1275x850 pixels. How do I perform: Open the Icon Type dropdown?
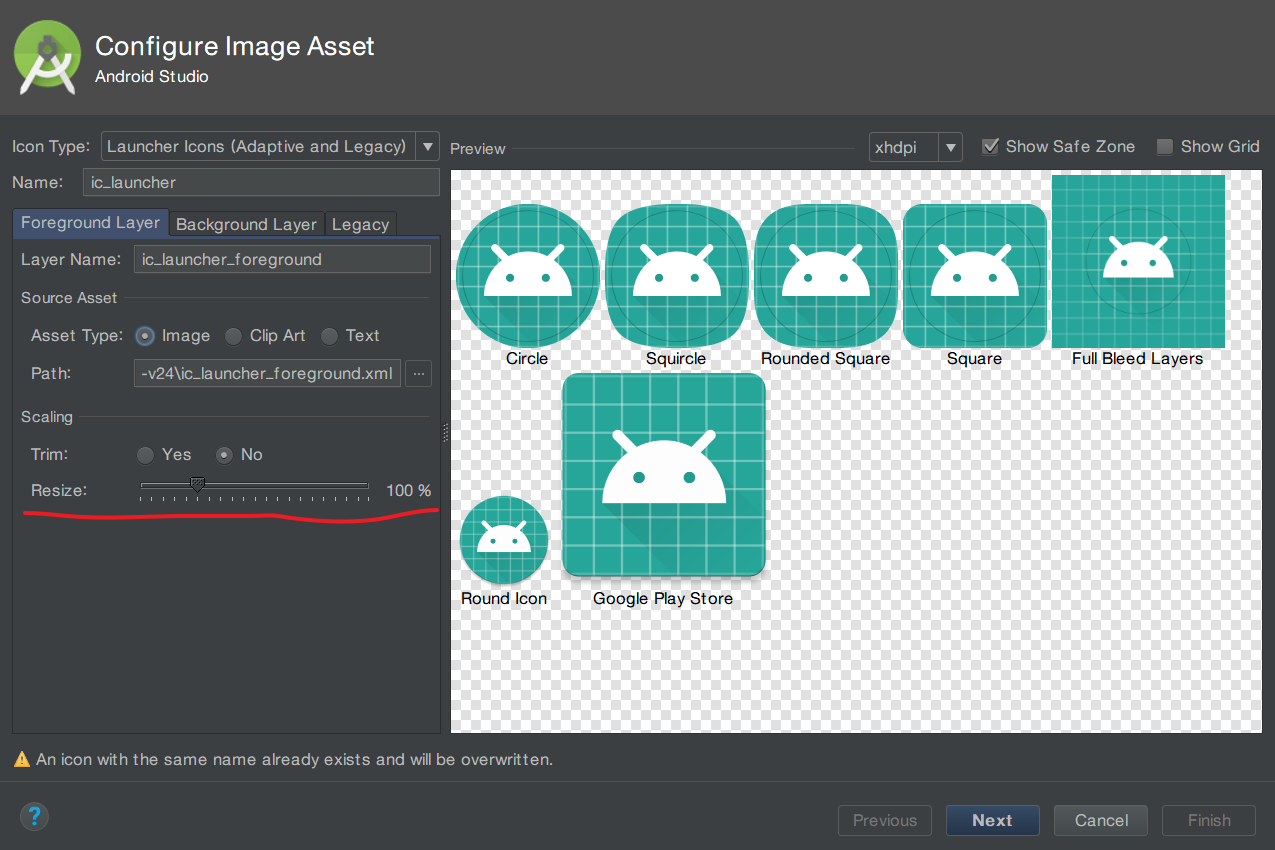(427, 146)
